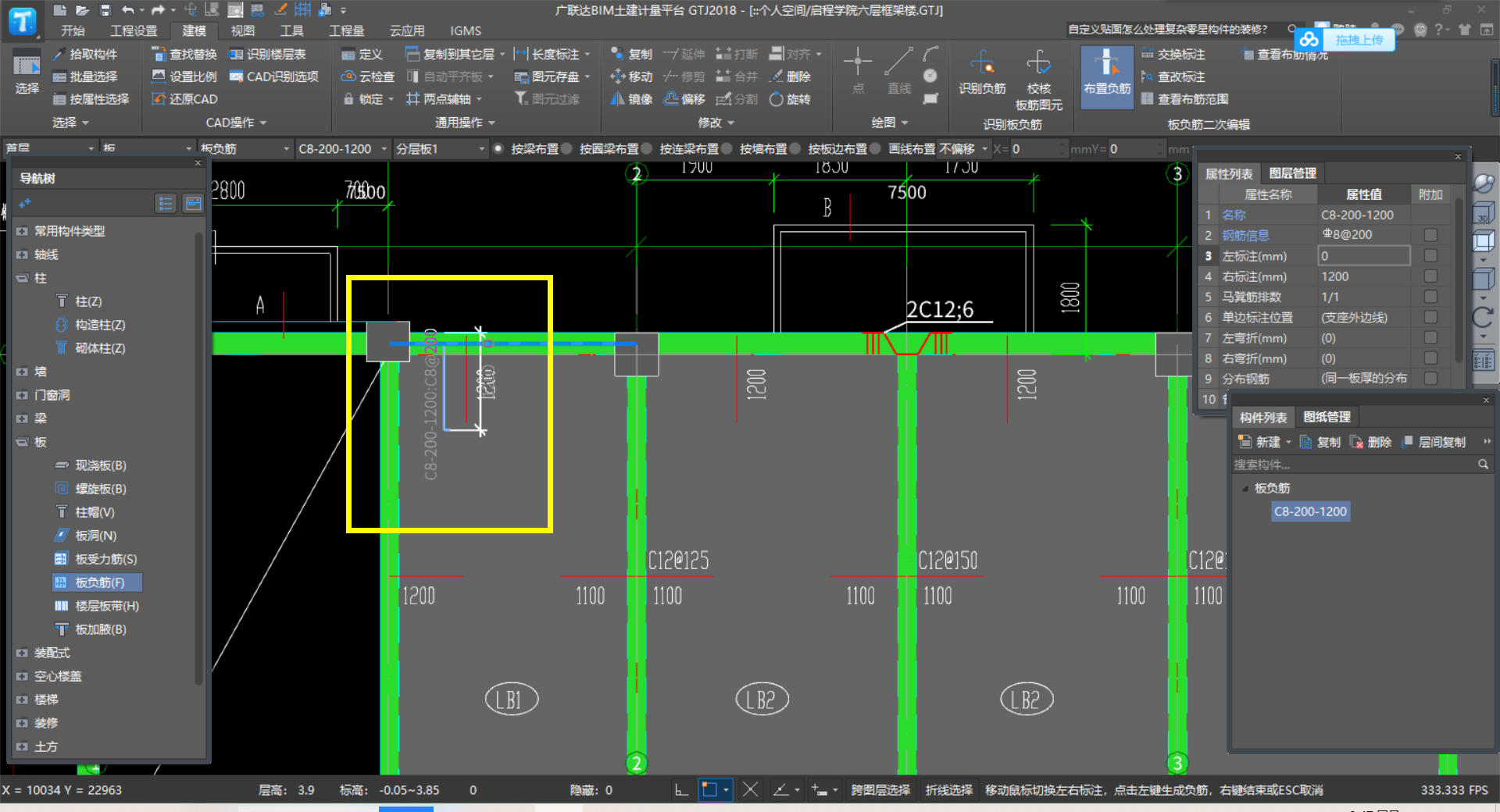The height and width of the screenshot is (812, 1500).
Task: Select the 旋转 (rotate) tool
Action: pos(790,99)
